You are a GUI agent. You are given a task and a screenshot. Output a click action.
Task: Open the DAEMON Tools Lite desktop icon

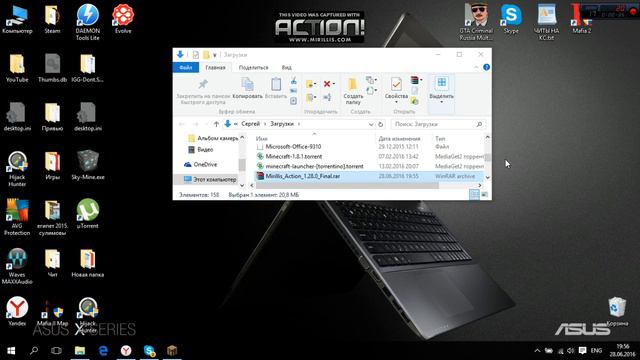click(87, 22)
